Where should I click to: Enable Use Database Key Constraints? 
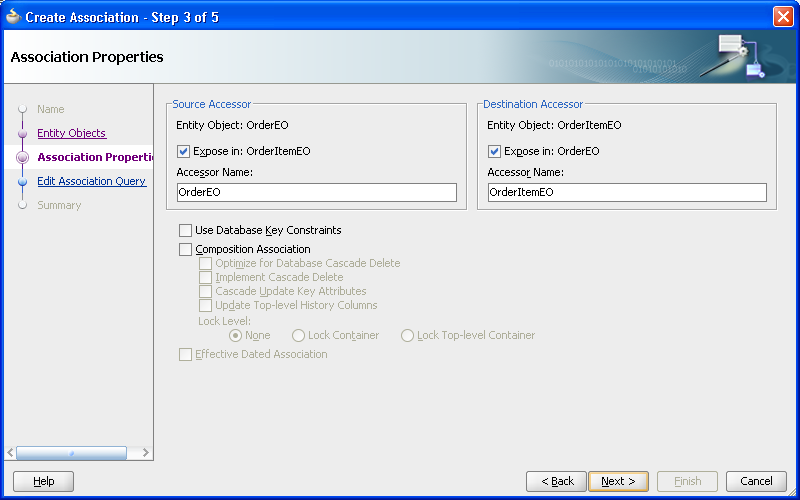point(185,231)
